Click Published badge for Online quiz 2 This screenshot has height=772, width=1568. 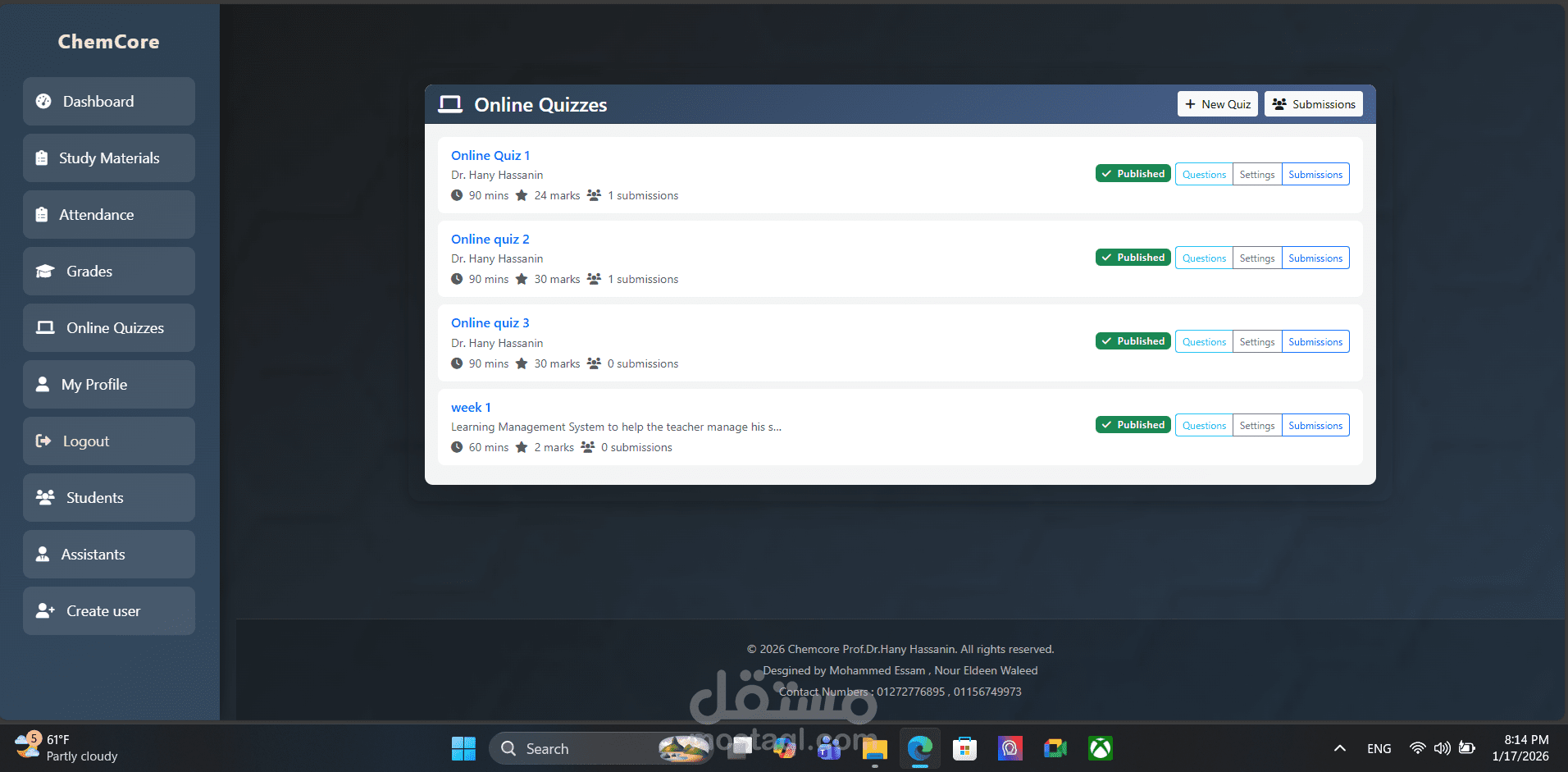[1133, 258]
